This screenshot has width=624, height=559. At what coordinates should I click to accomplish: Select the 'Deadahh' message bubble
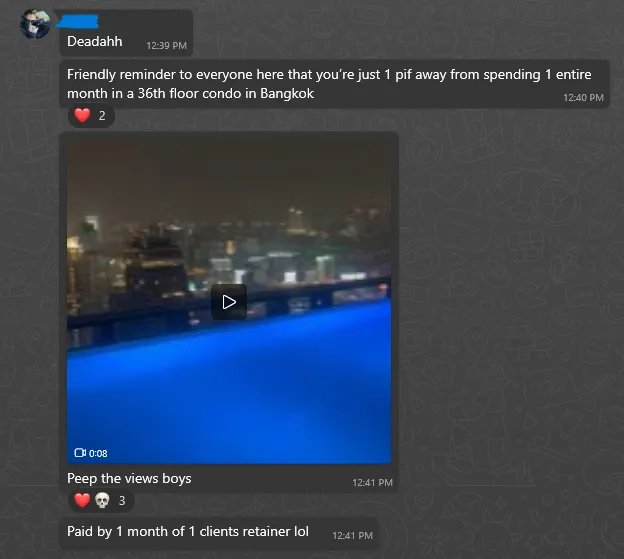126,33
